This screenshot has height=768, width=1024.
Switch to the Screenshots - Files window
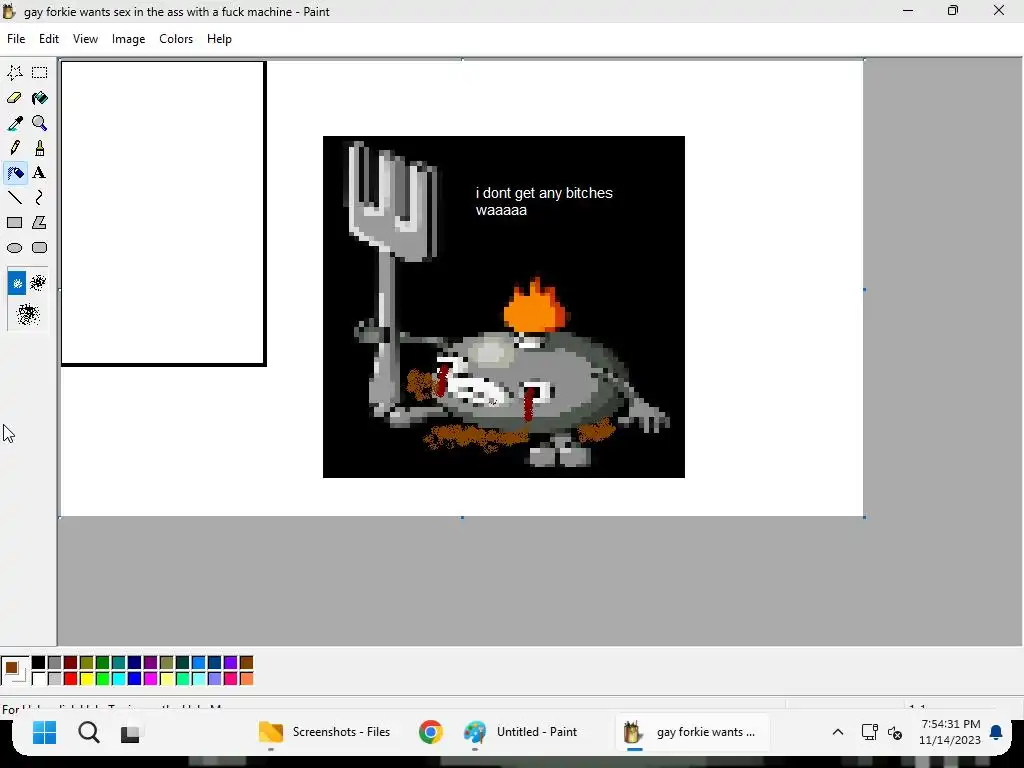pyautogui.click(x=325, y=732)
